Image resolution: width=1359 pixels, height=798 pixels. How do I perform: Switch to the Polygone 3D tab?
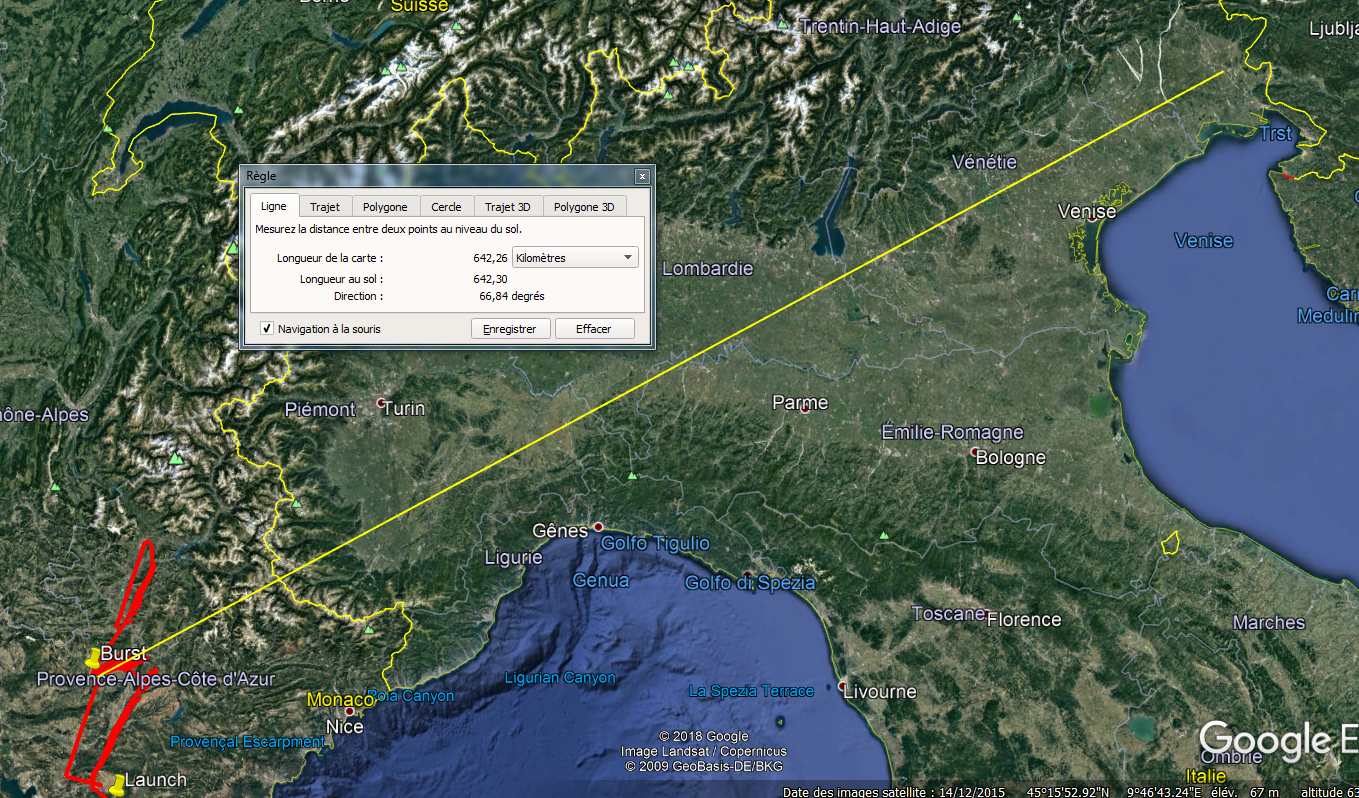[x=584, y=207]
